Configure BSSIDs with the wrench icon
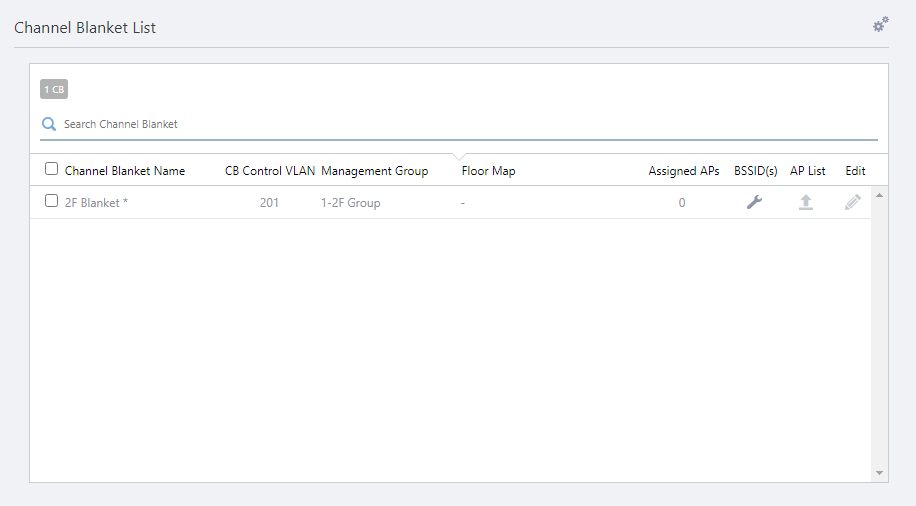This screenshot has width=916, height=506. 755,203
